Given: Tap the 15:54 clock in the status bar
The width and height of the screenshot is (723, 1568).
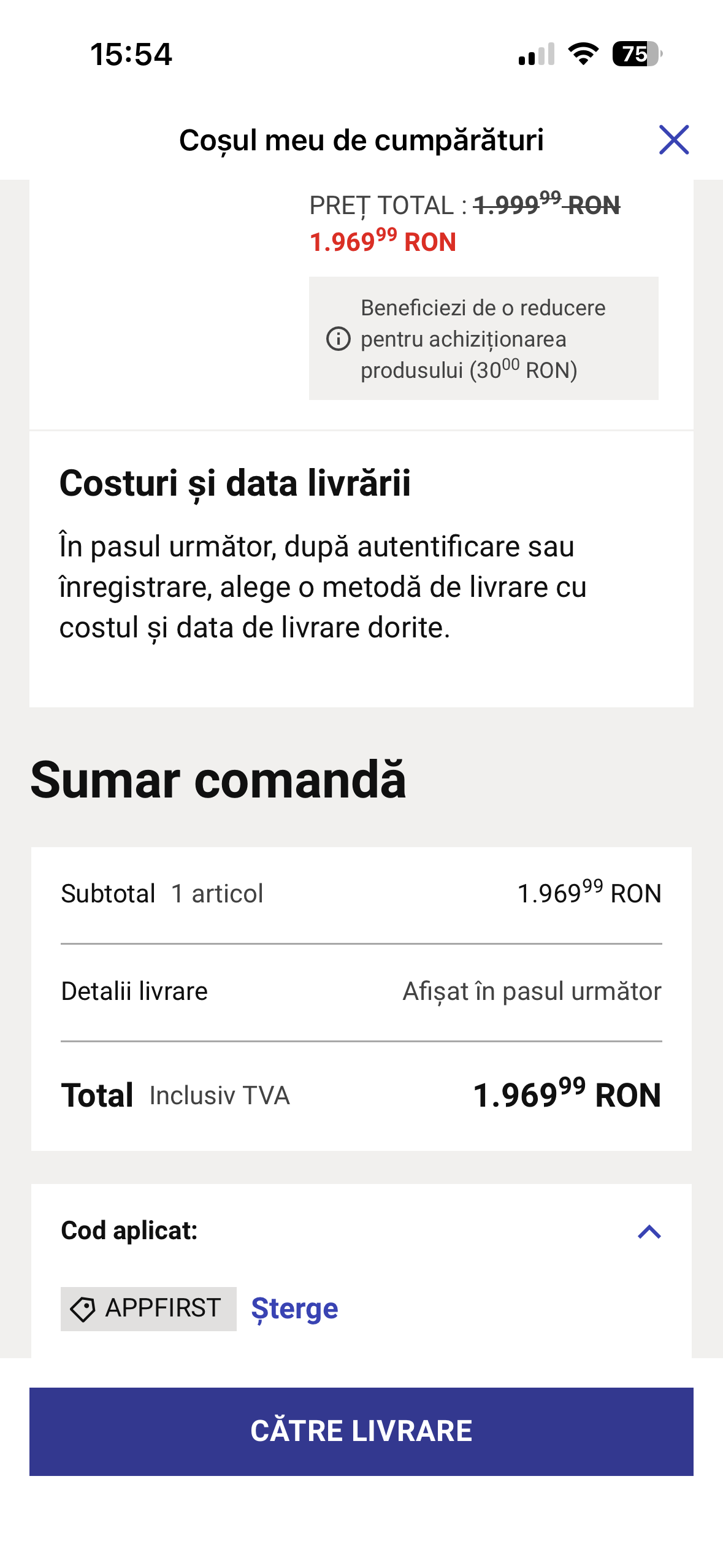Looking at the screenshot, I should [x=131, y=54].
